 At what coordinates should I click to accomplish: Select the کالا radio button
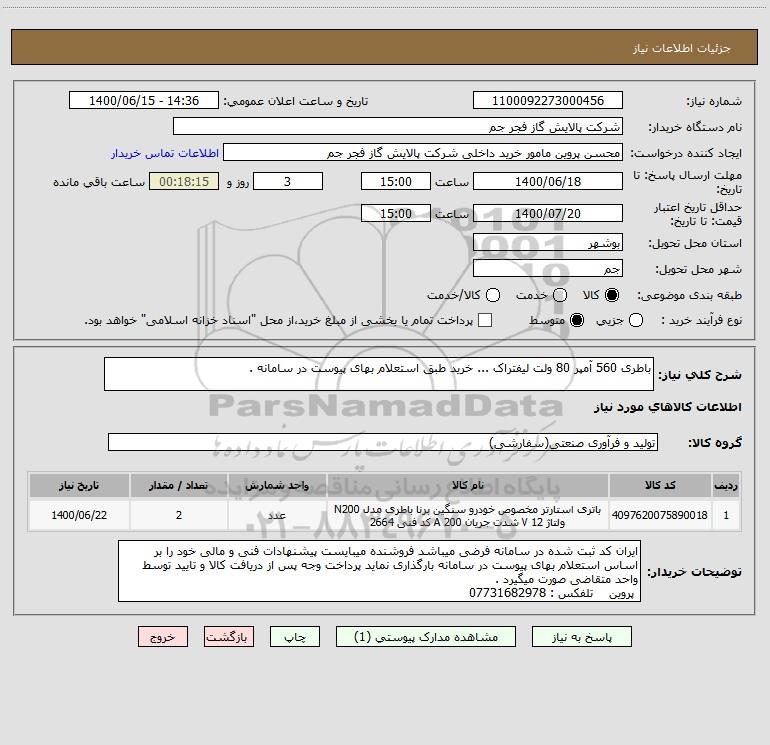coord(612,295)
